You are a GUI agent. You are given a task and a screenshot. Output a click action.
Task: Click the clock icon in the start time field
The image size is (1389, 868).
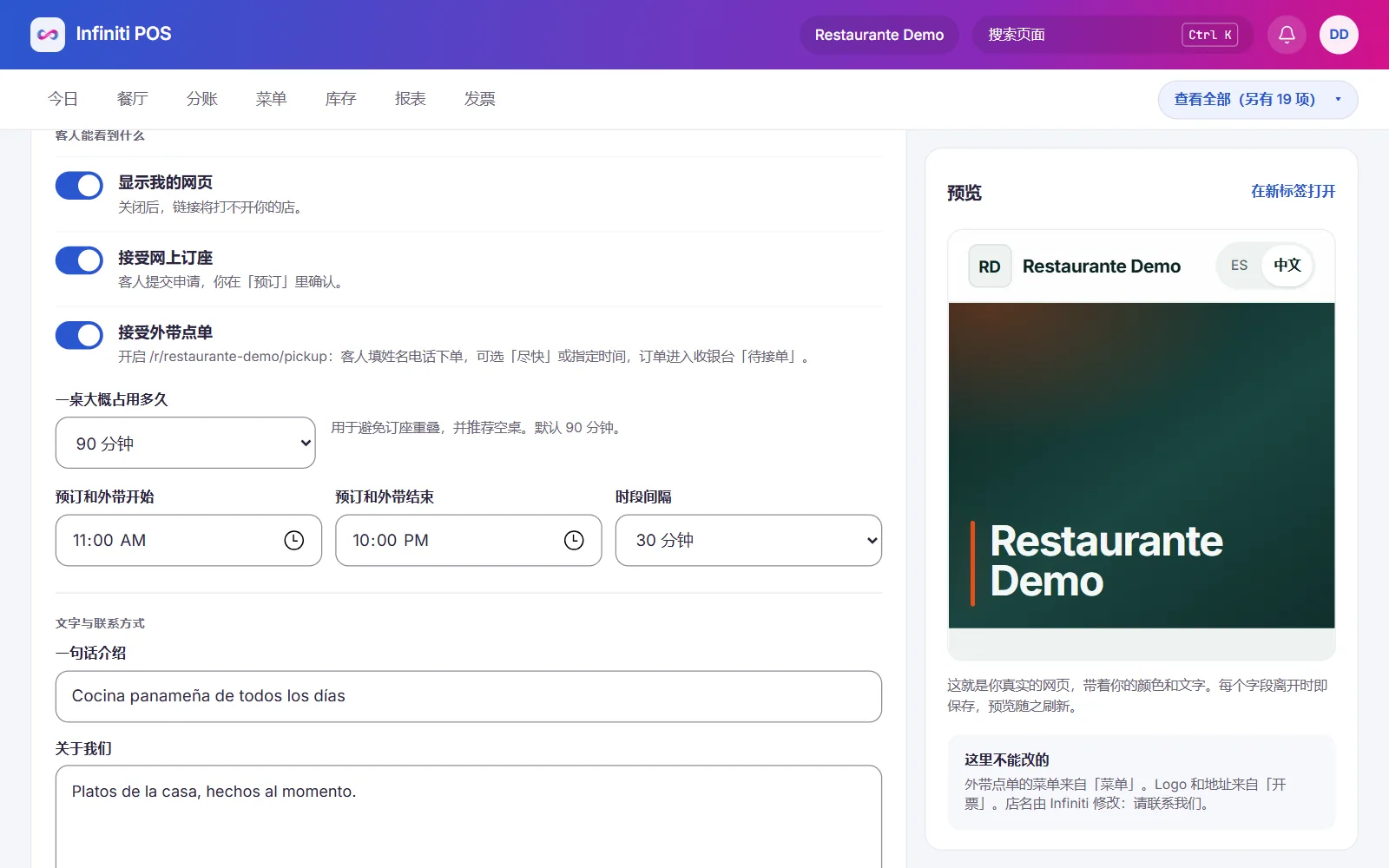click(x=294, y=541)
